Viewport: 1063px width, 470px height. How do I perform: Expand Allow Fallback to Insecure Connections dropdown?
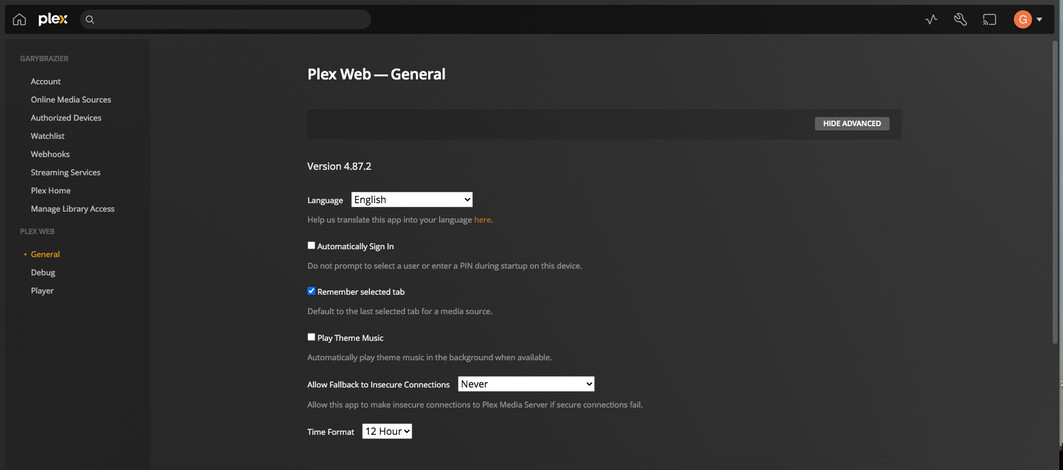pos(526,384)
